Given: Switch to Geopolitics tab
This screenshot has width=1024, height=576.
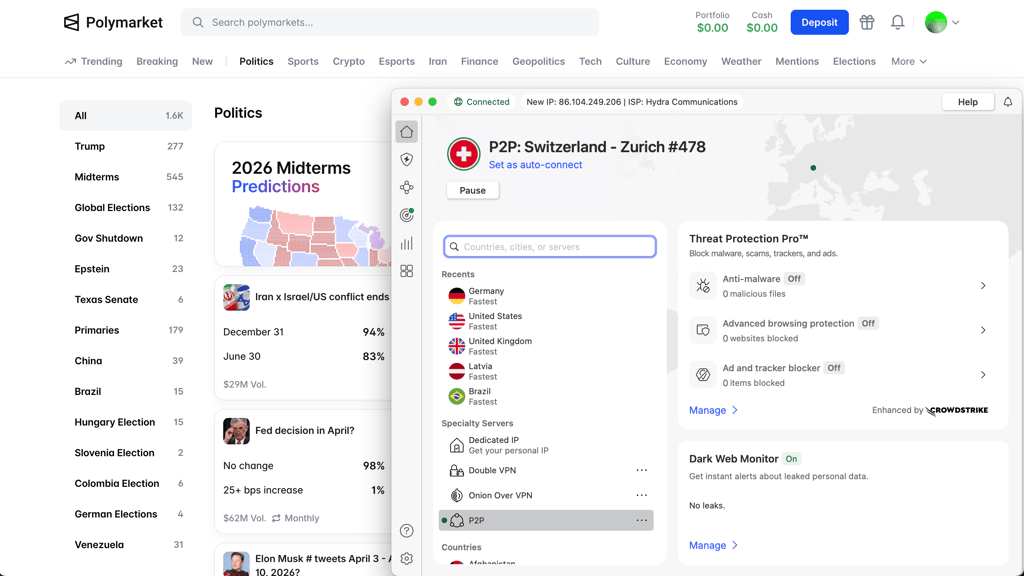Looking at the screenshot, I should (538, 61).
